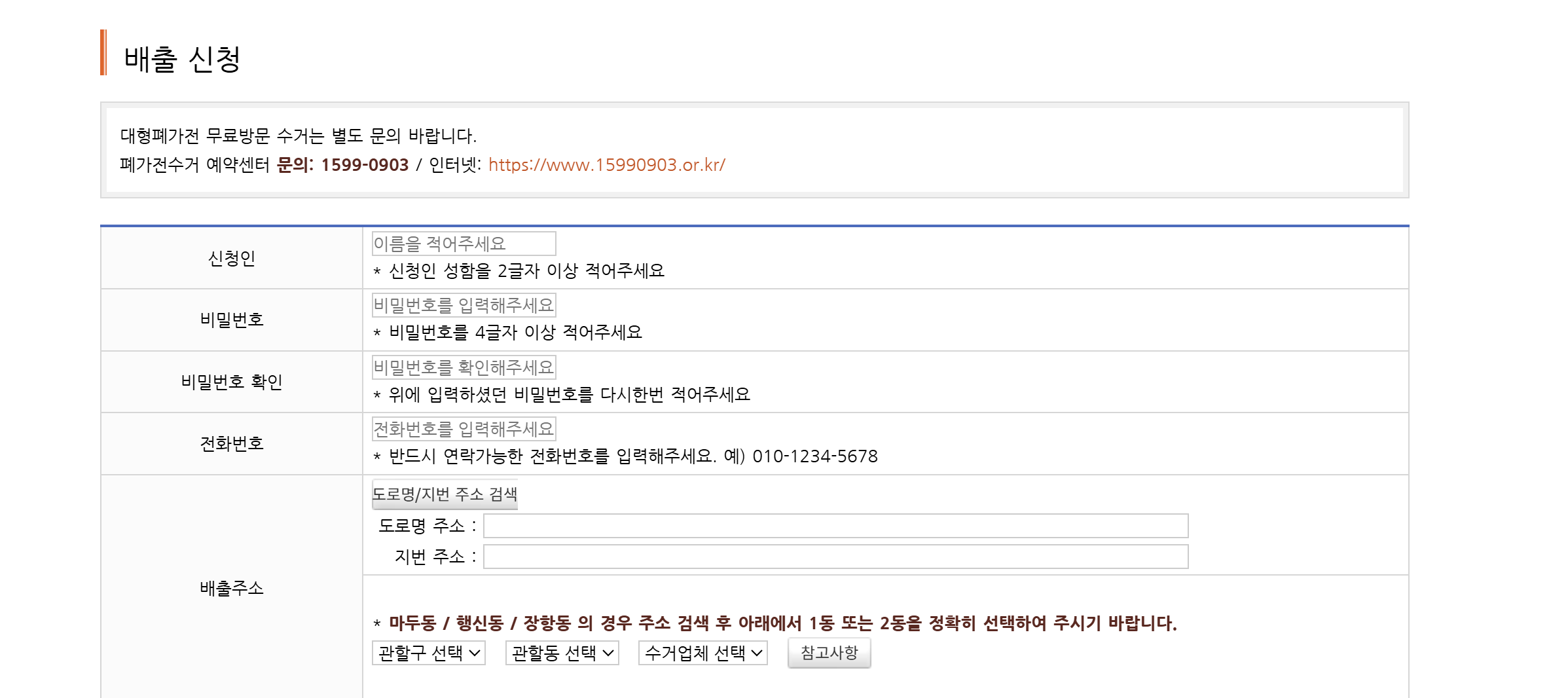This screenshot has width=1568, height=698.
Task: Click the 전화번호 row label
Action: 232,443
